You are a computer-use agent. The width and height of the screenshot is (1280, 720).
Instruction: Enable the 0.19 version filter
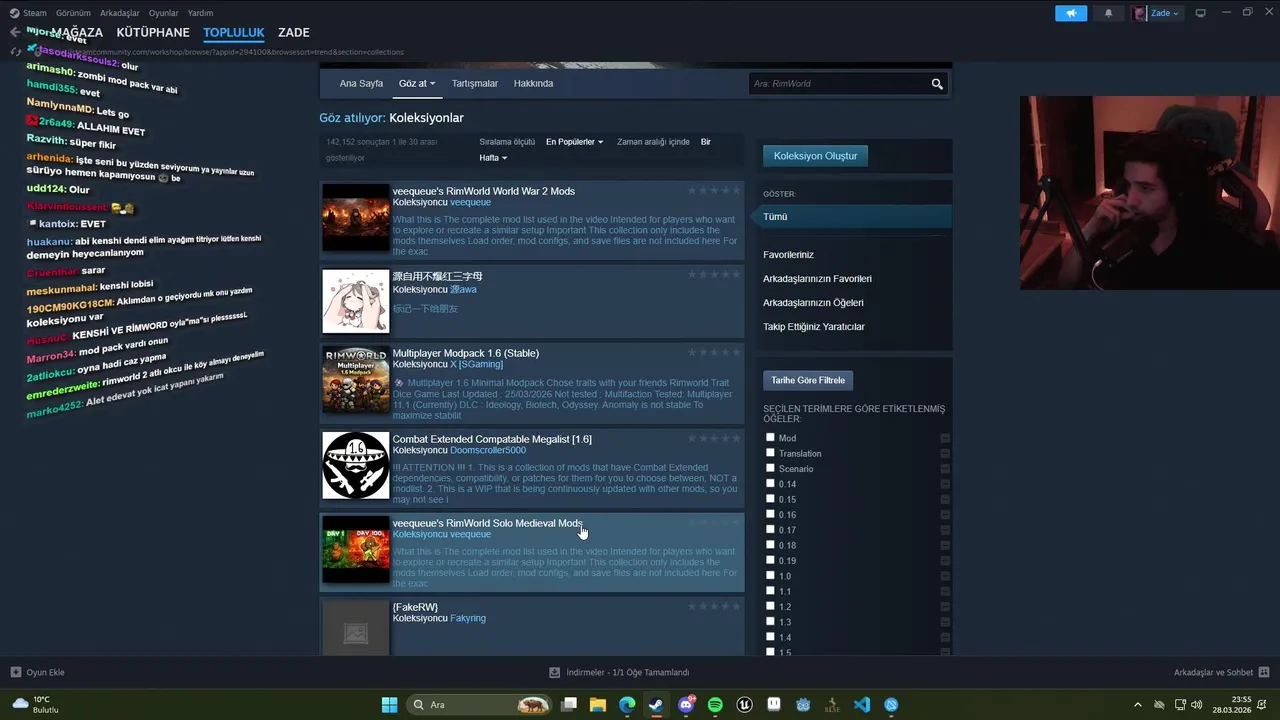(x=770, y=559)
